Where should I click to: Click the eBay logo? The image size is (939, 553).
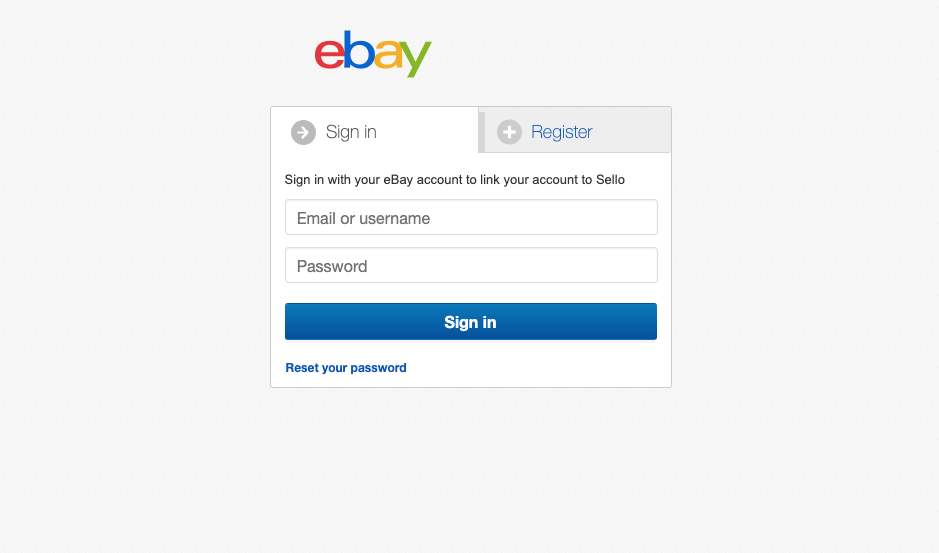[373, 54]
